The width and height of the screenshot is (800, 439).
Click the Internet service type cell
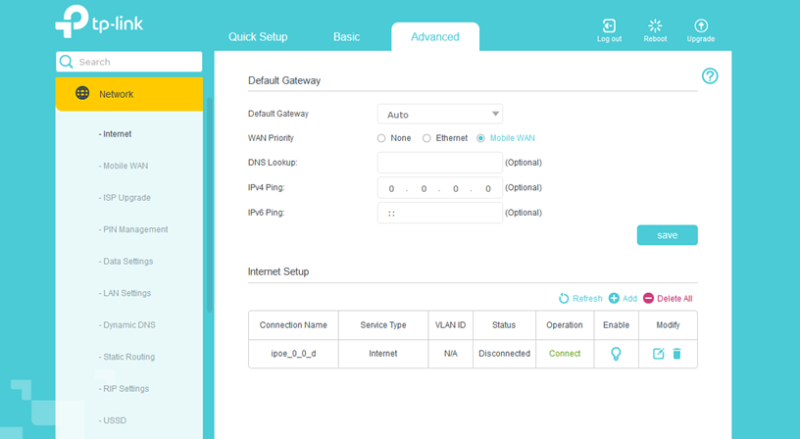click(x=383, y=353)
